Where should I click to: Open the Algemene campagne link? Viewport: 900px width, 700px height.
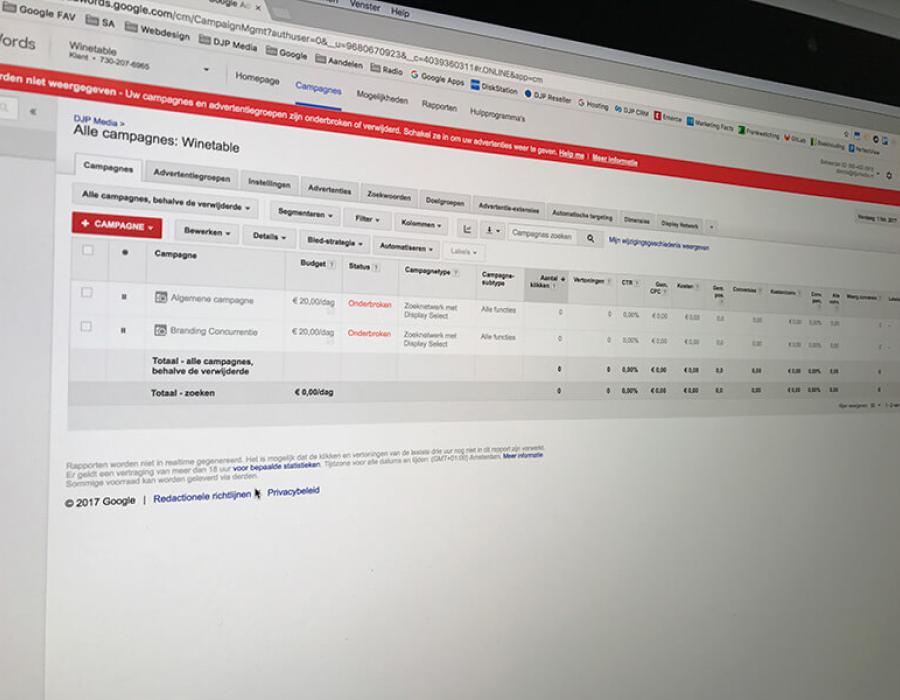212,300
